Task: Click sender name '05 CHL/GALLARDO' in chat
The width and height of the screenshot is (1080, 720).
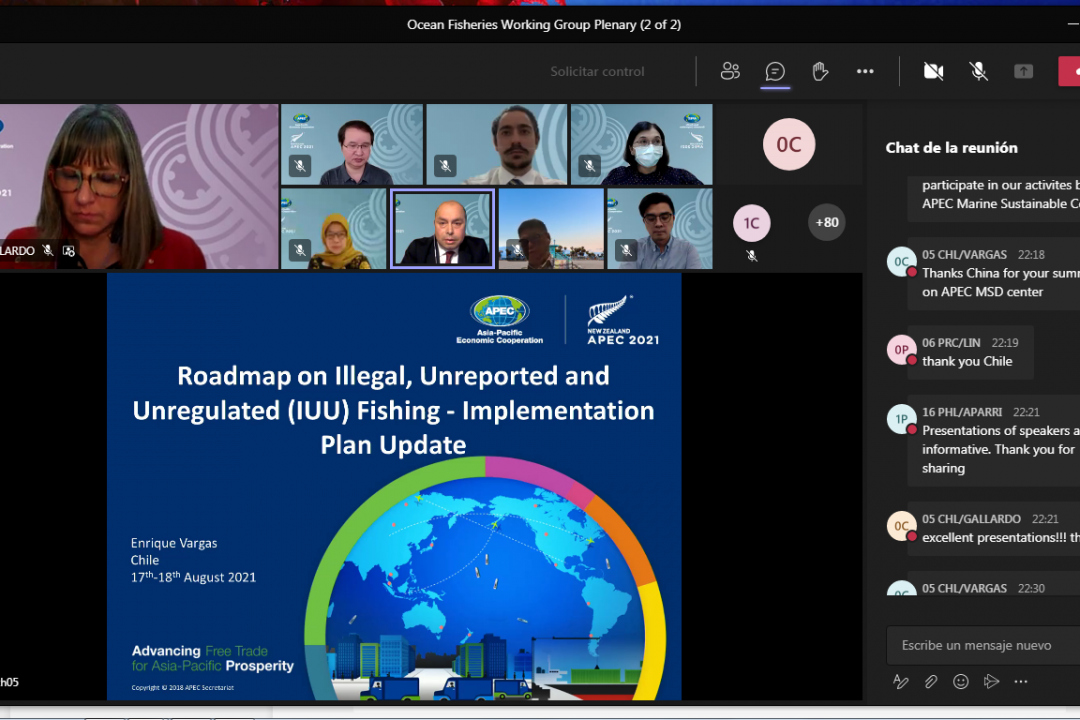Action: click(971, 519)
